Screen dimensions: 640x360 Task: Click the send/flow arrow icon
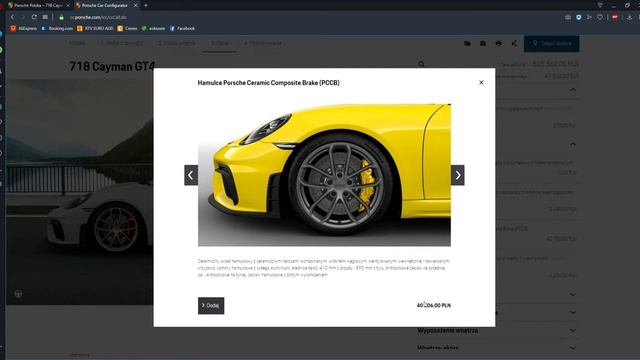point(589,17)
